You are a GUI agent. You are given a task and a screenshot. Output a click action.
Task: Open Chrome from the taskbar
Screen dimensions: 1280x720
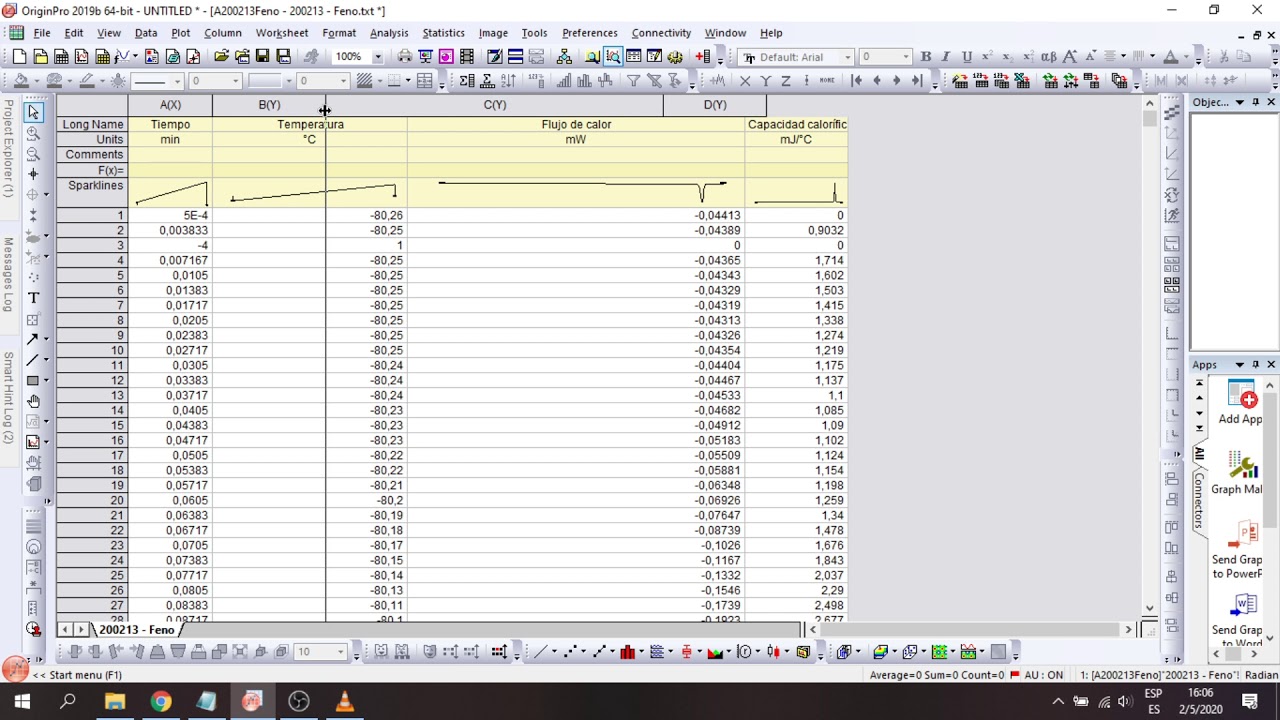click(160, 702)
